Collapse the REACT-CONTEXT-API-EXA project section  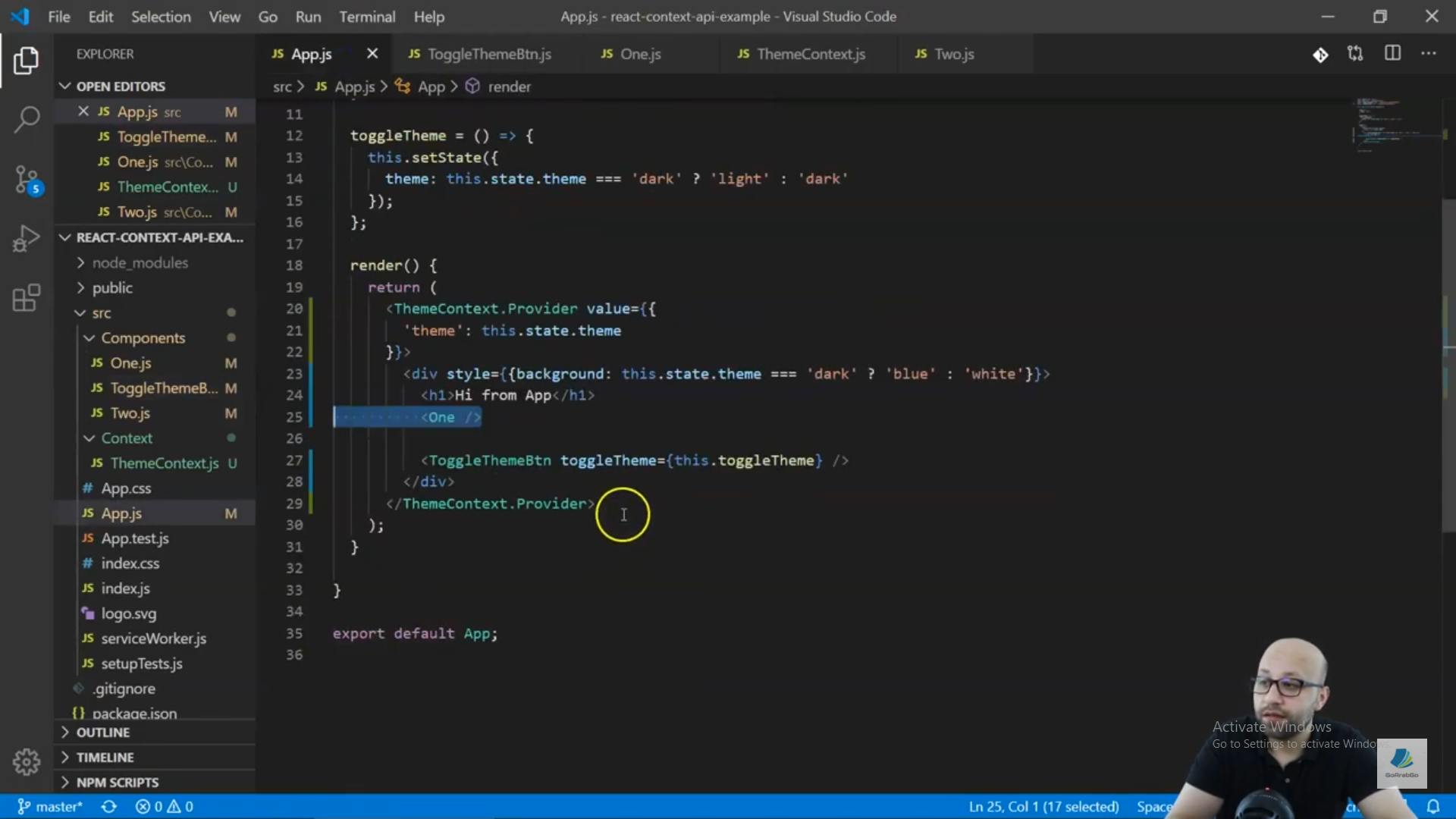(x=155, y=237)
